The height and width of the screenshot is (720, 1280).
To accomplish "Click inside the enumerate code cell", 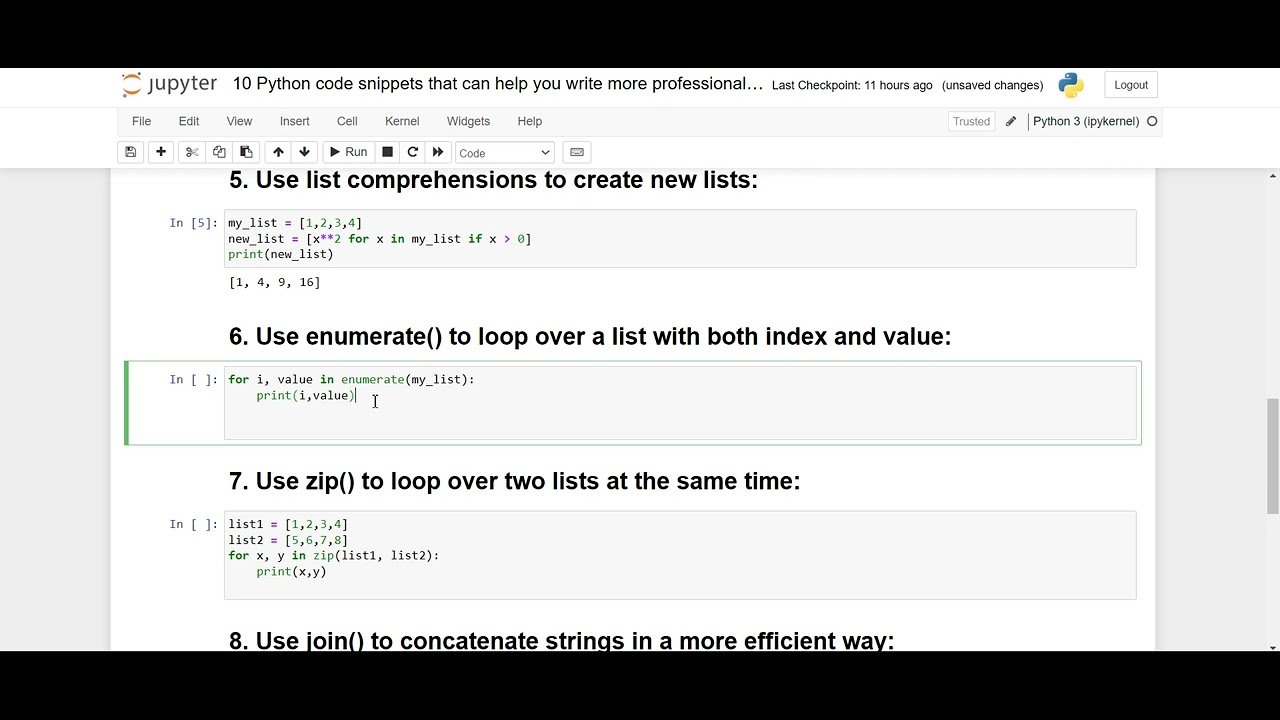I will point(680,402).
